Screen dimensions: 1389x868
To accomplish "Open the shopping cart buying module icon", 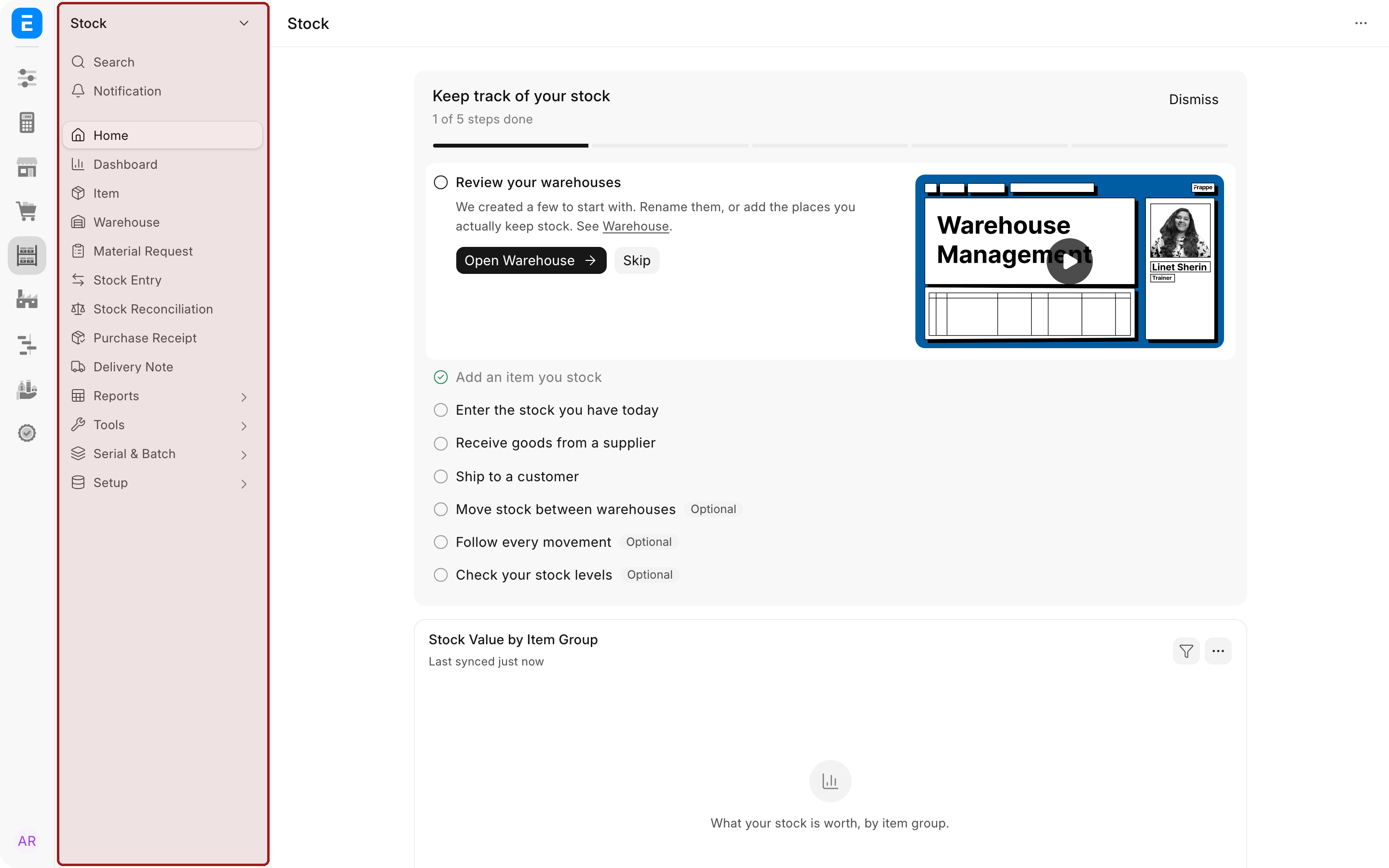I will (27, 211).
